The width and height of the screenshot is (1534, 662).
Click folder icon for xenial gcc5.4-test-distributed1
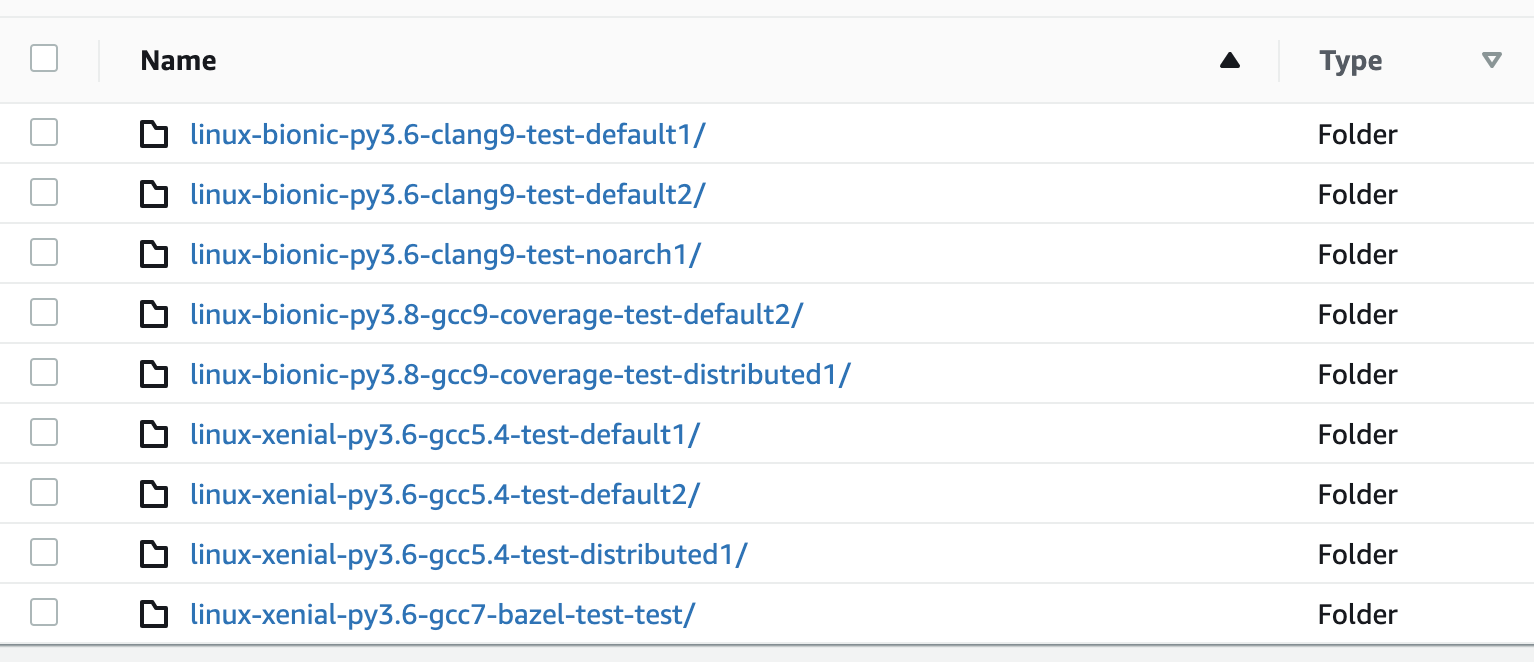click(153, 554)
